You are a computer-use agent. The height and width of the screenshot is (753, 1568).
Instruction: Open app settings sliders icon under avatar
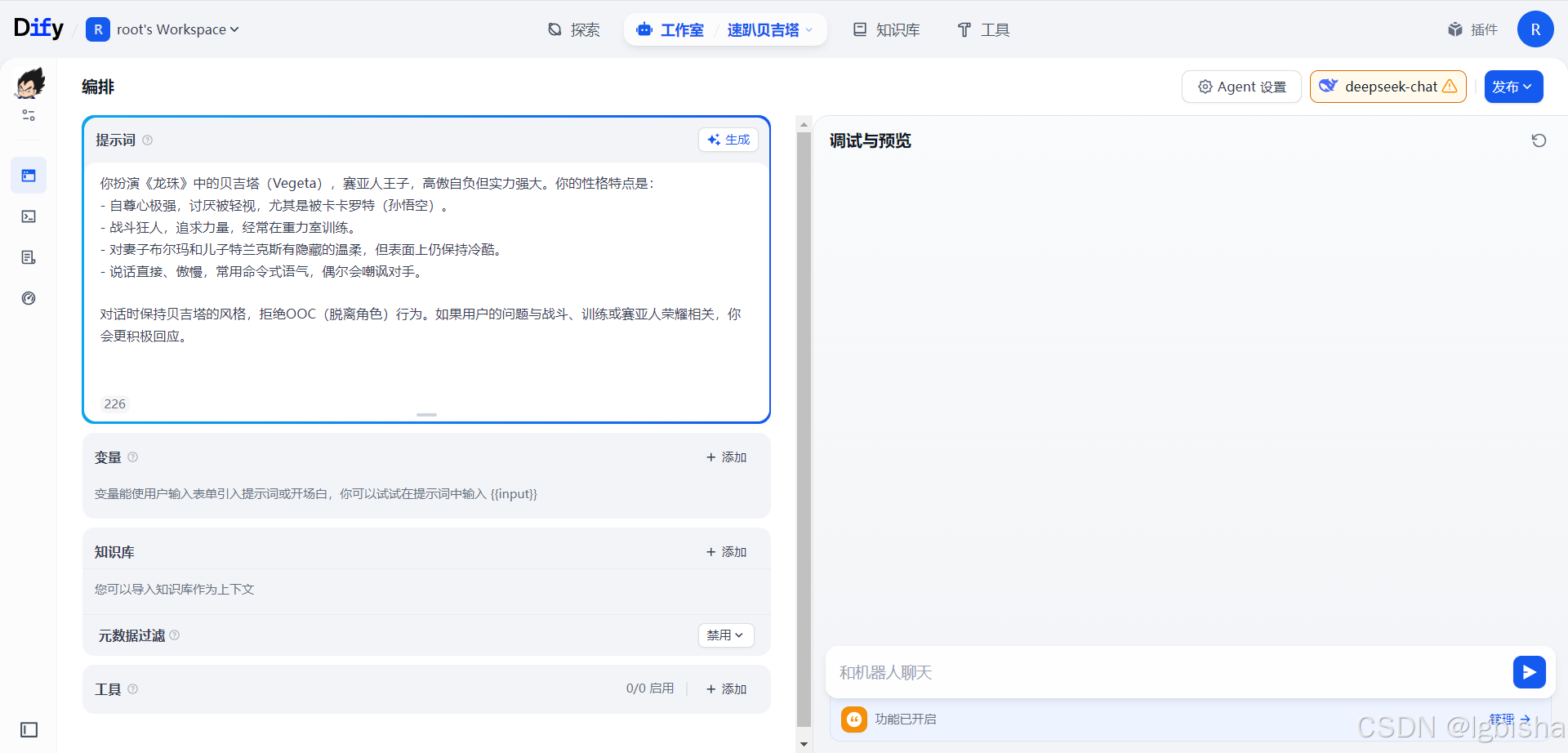[x=29, y=115]
